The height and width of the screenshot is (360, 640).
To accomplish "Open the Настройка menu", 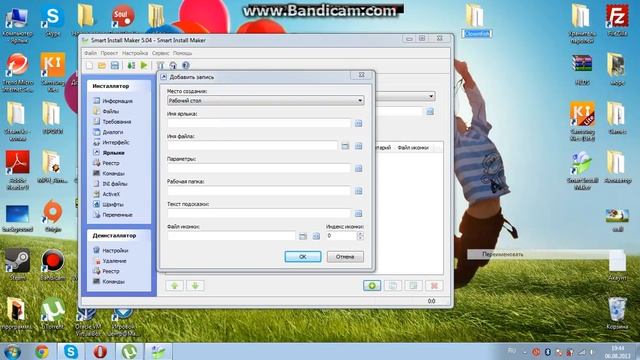I will tap(135, 53).
